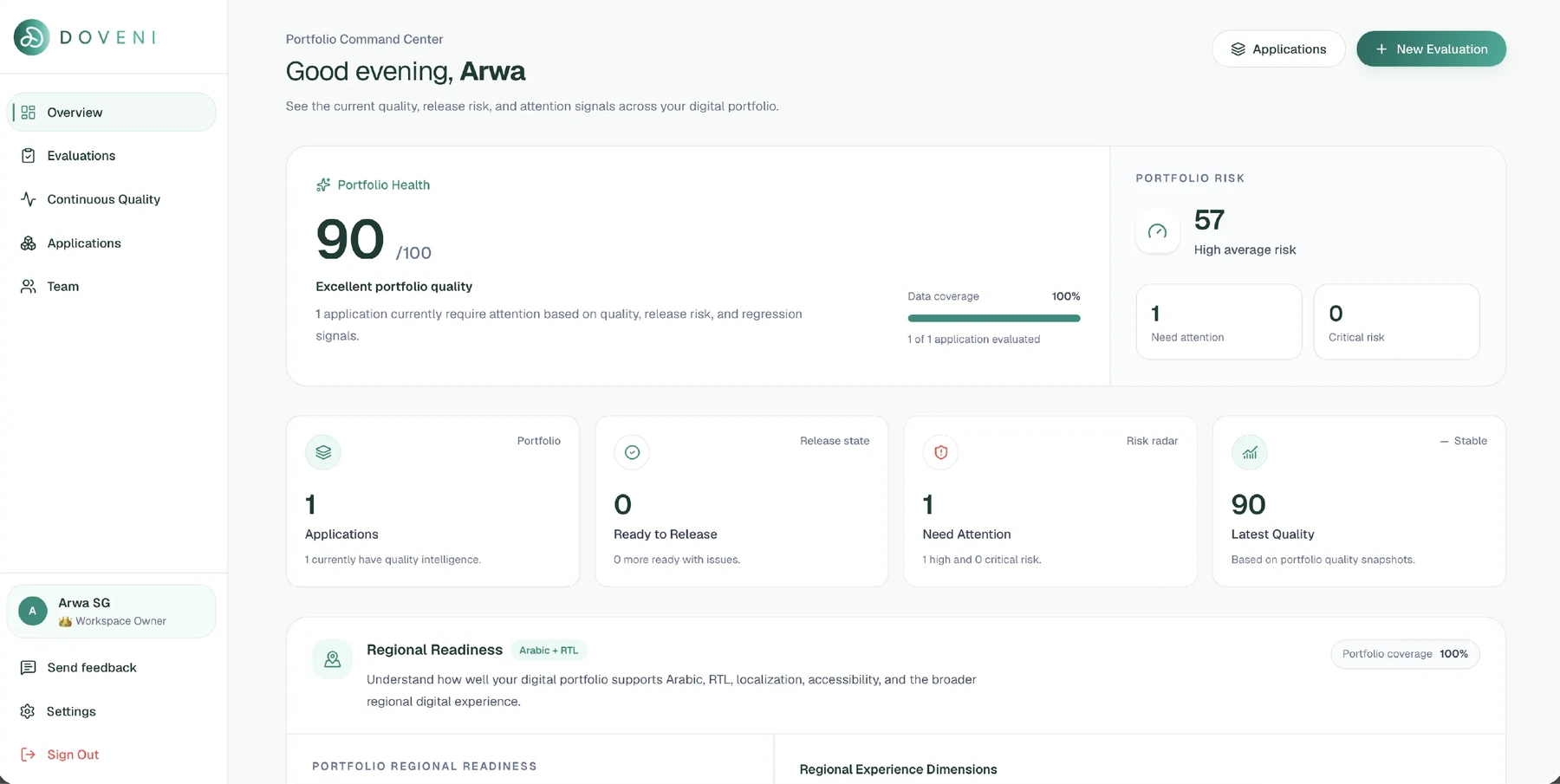Click the Doveni logo icon

point(32,37)
